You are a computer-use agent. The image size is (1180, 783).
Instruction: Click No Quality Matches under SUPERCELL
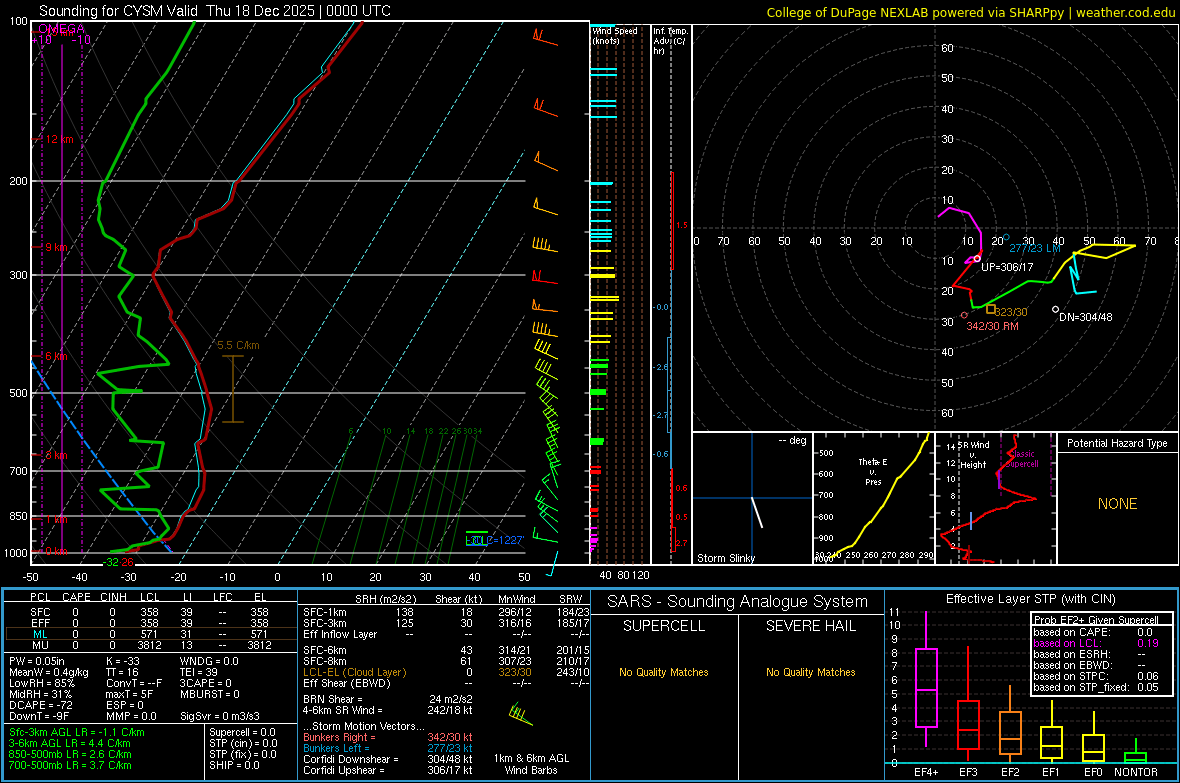(x=664, y=672)
